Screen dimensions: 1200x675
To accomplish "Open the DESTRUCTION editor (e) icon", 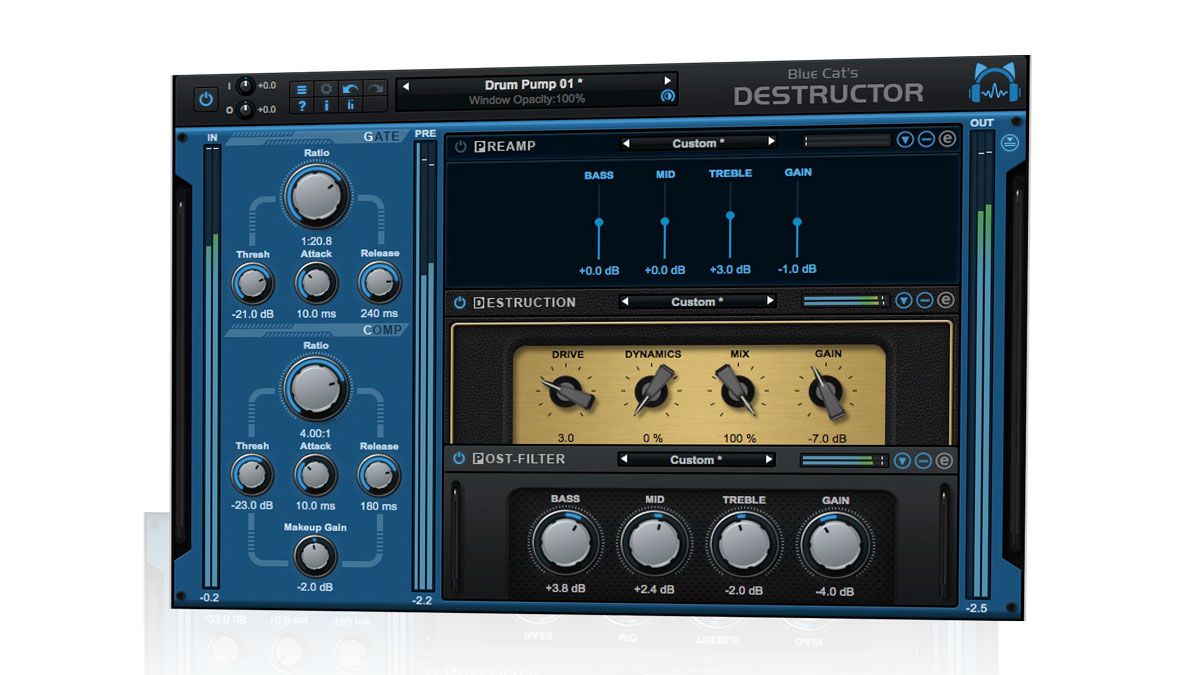I will click(x=947, y=302).
